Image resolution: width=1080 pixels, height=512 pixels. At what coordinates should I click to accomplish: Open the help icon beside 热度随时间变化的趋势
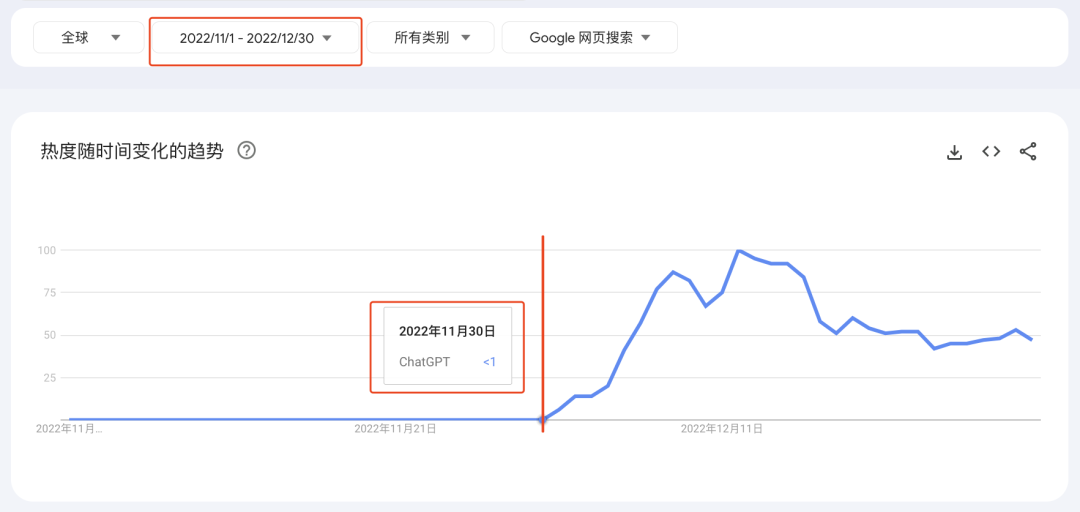coord(246,151)
